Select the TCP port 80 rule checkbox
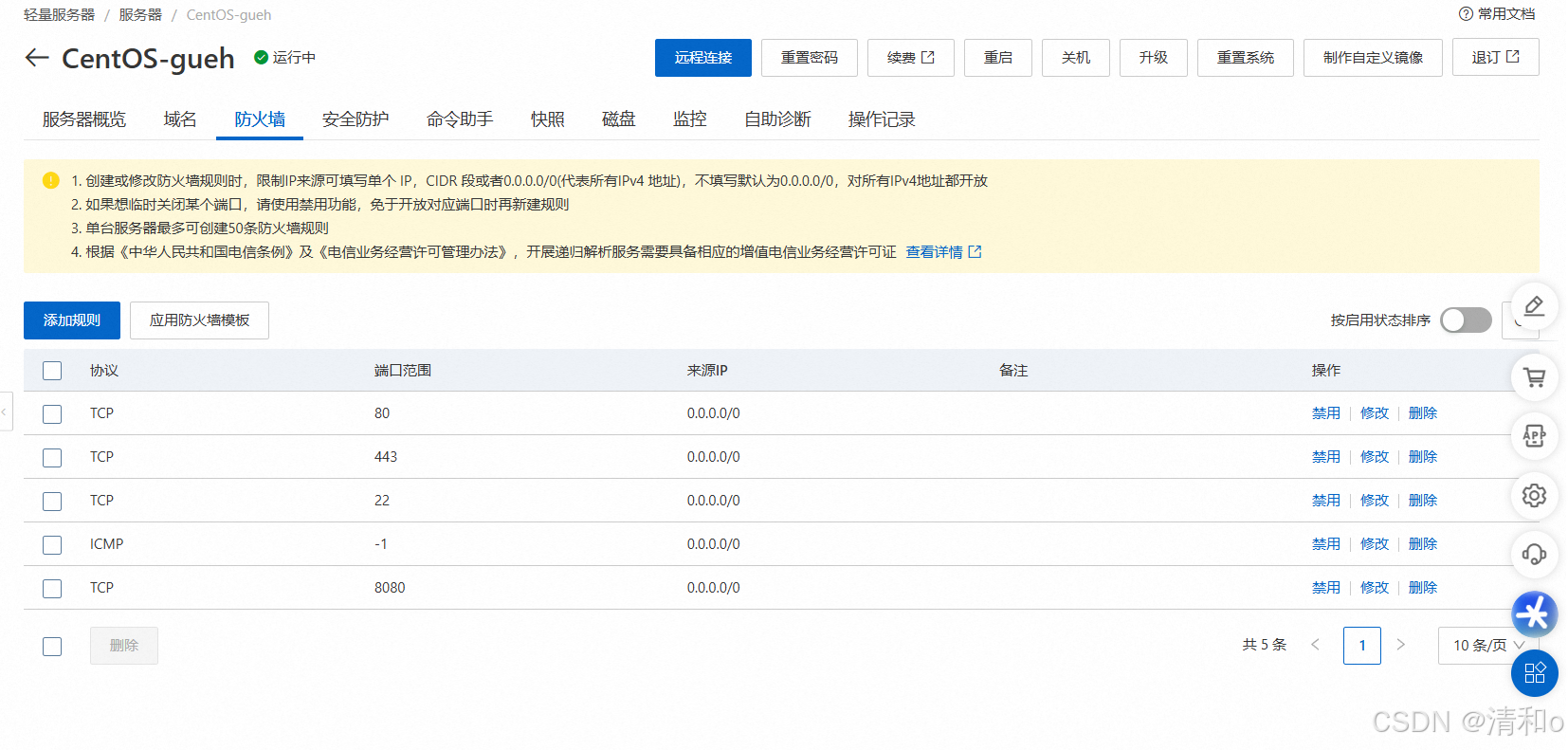Image resolution: width=1568 pixels, height=750 pixels. click(x=52, y=414)
